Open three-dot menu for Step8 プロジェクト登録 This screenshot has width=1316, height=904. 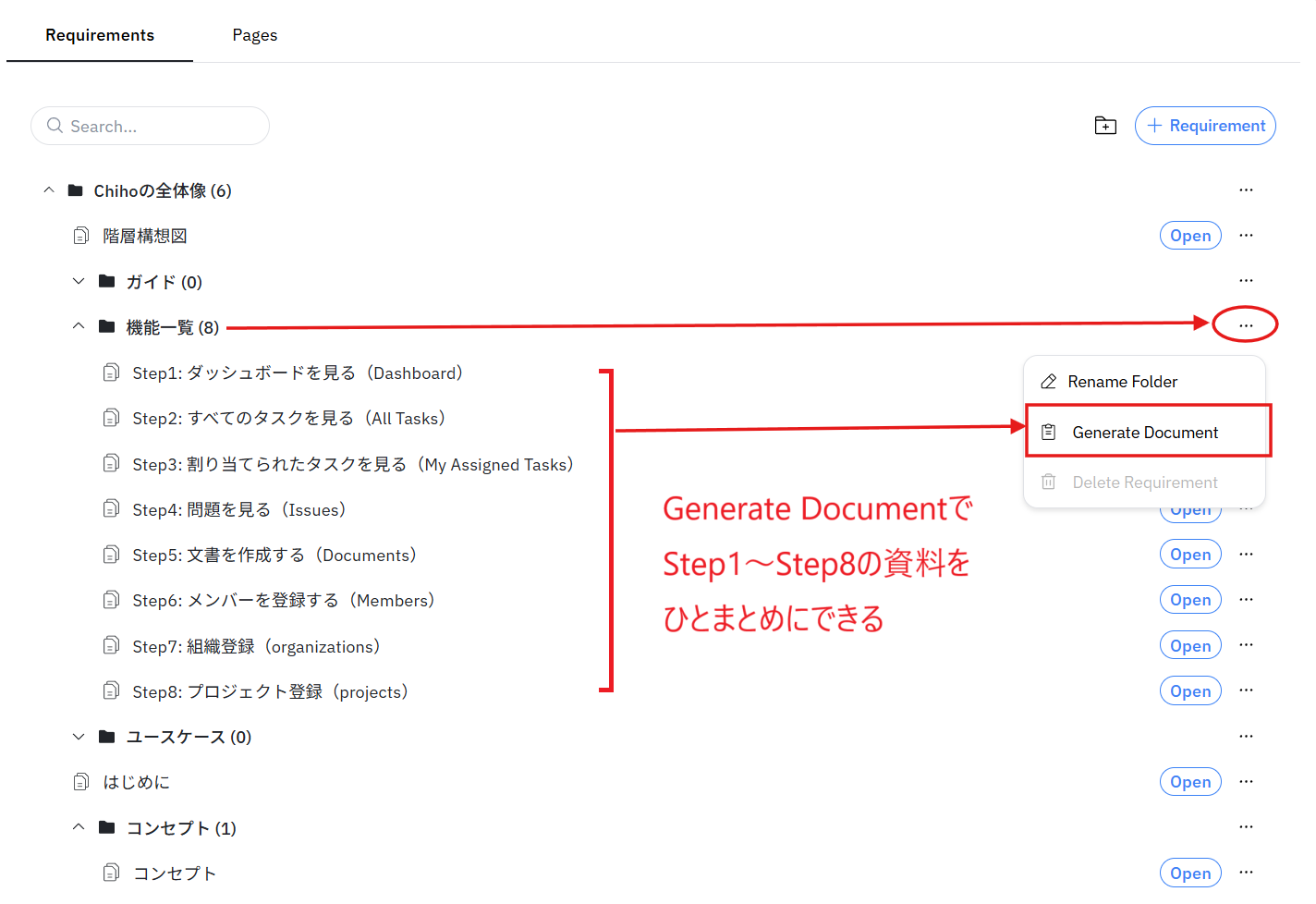[1246, 690]
